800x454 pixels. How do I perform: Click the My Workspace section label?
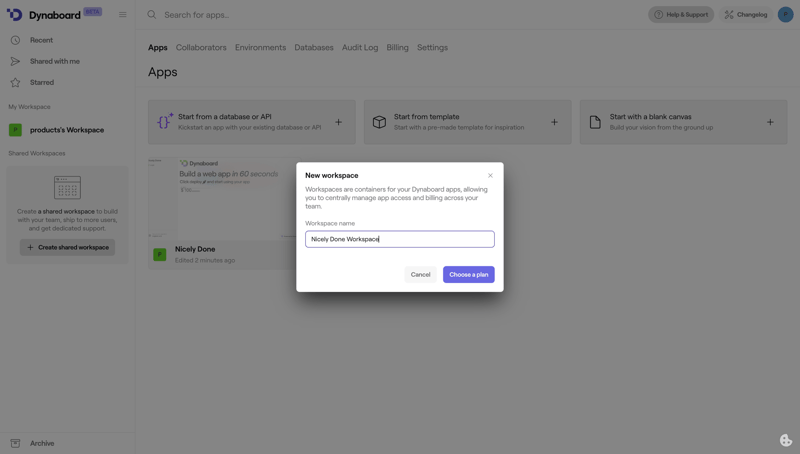pyautogui.click(x=29, y=107)
